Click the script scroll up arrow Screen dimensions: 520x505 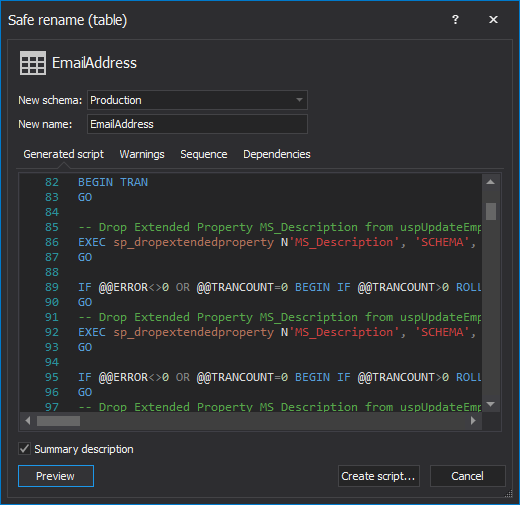click(x=490, y=182)
